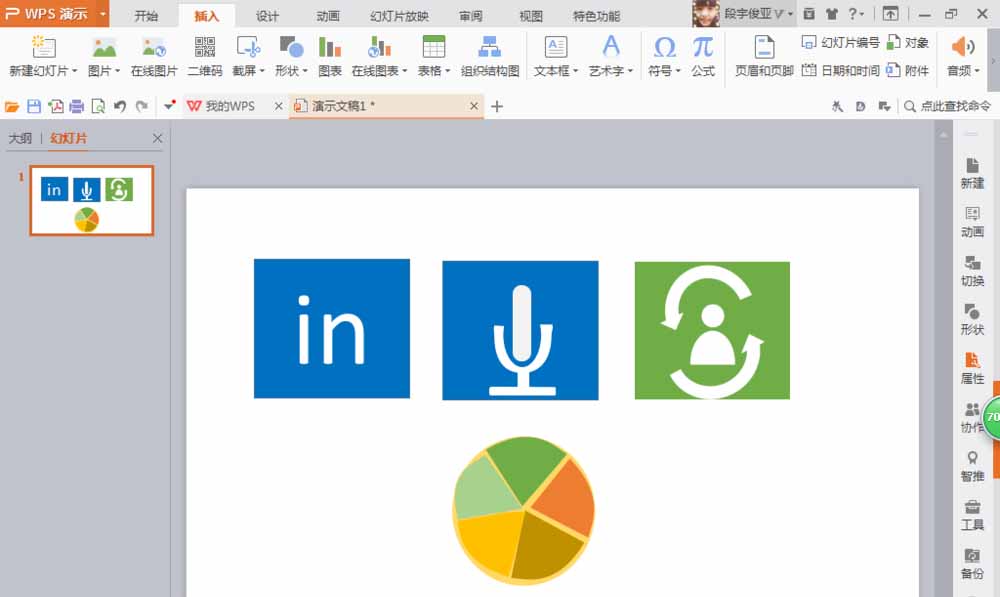This screenshot has width=1000, height=597.
Task: Open the Special Features (特色功能) tab
Action: pos(596,16)
